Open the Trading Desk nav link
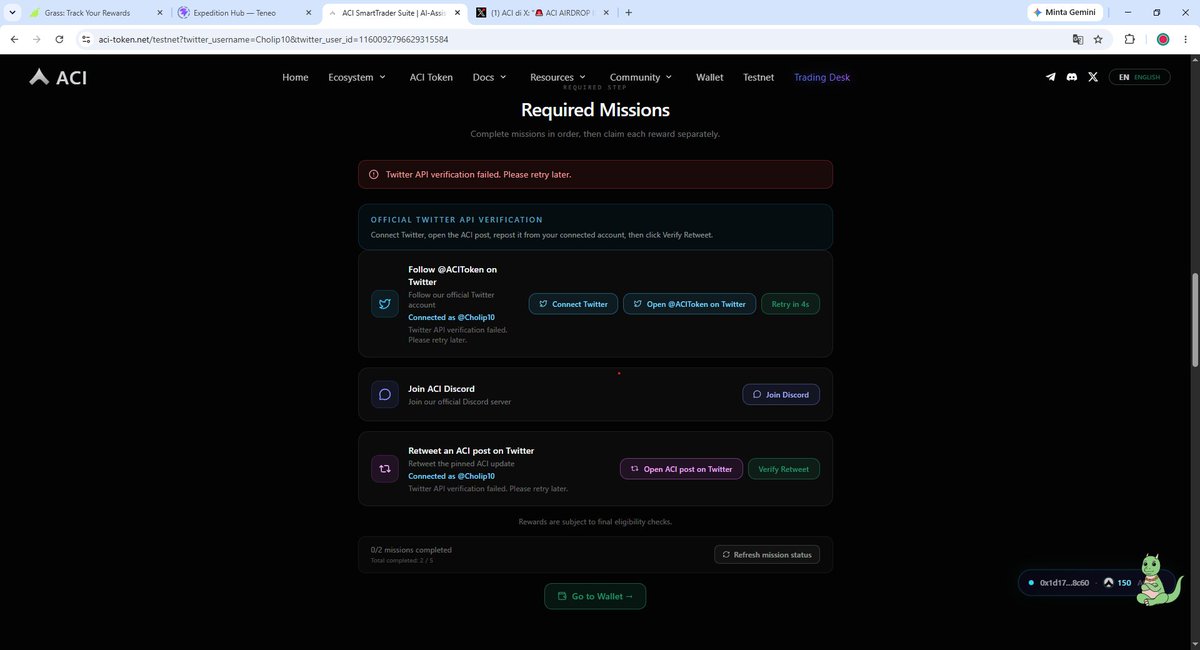Viewport: 1200px width, 650px height. (822, 77)
